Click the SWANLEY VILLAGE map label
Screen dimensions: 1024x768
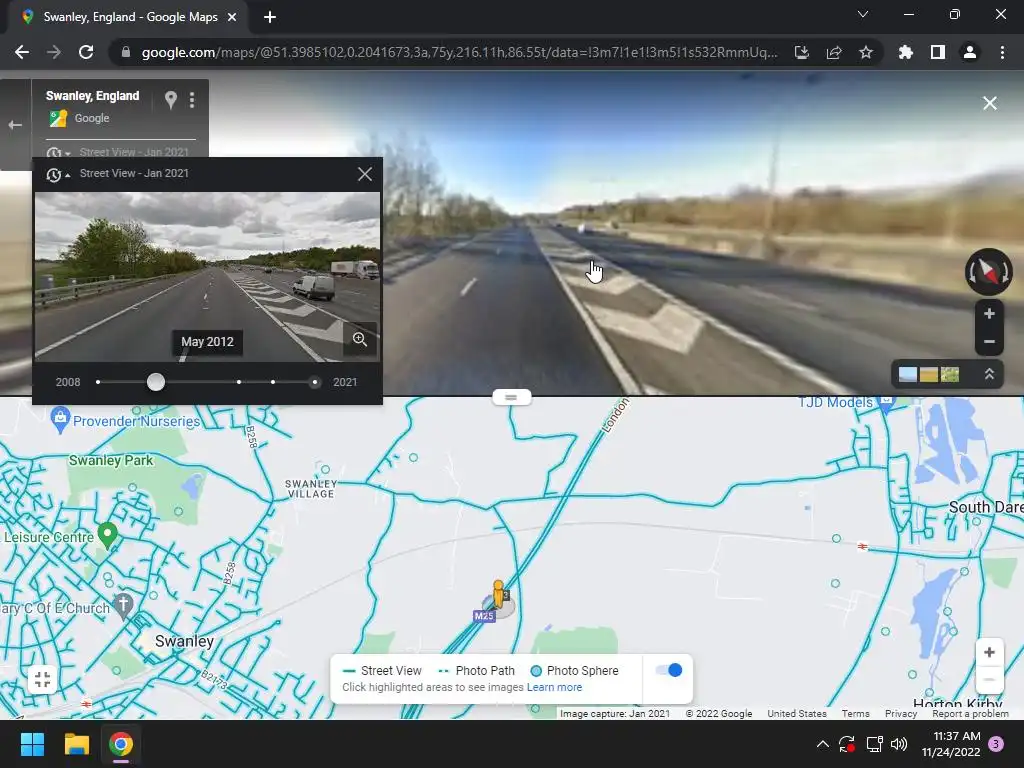(x=311, y=488)
